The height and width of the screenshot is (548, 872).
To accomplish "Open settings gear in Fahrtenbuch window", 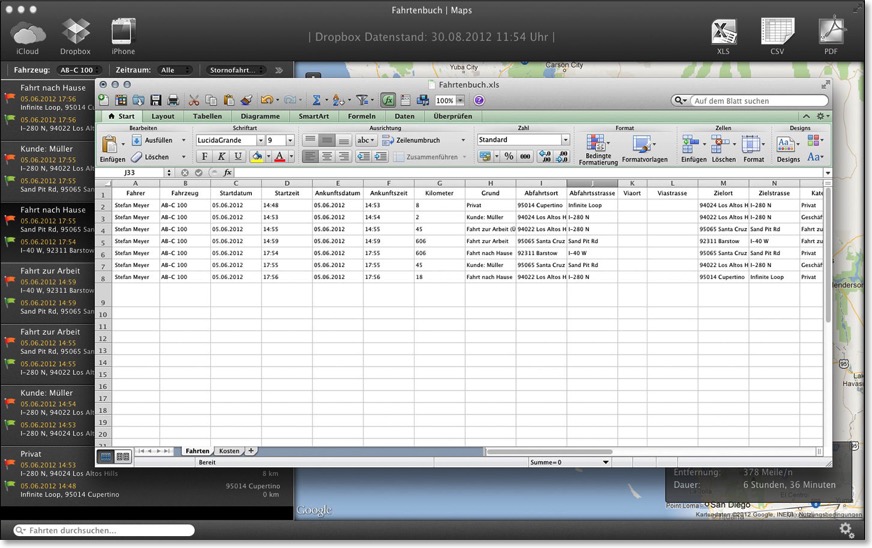I will click(x=846, y=530).
